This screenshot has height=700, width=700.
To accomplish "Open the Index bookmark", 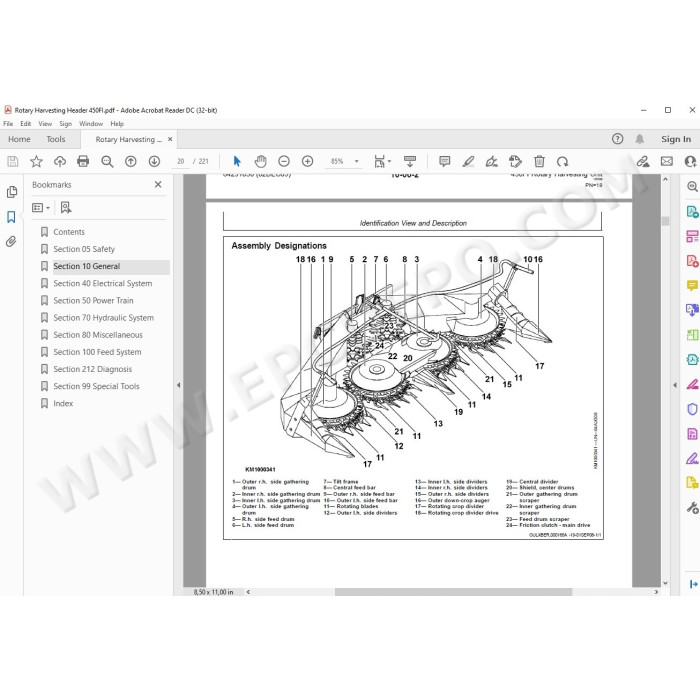I will click(63, 403).
